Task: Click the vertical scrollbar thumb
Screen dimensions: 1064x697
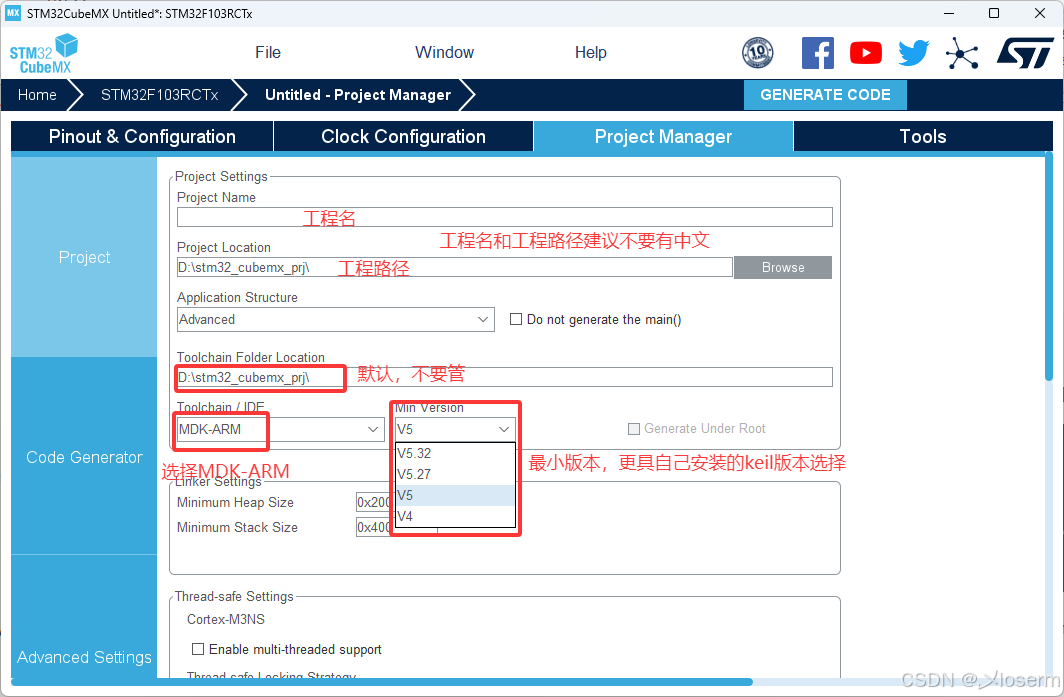Action: [1049, 265]
